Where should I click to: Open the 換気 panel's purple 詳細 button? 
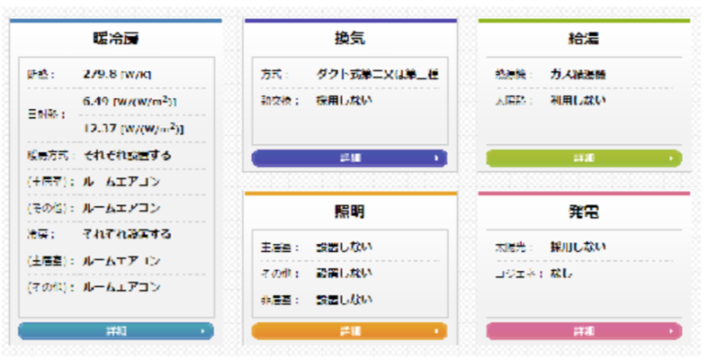point(349,158)
